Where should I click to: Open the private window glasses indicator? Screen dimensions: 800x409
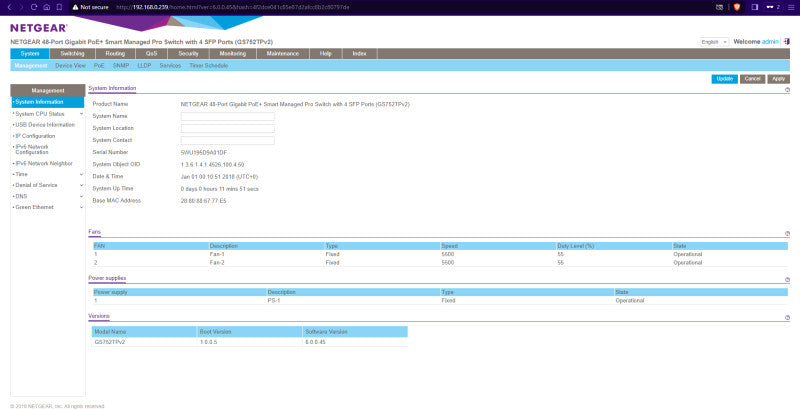click(x=772, y=7)
